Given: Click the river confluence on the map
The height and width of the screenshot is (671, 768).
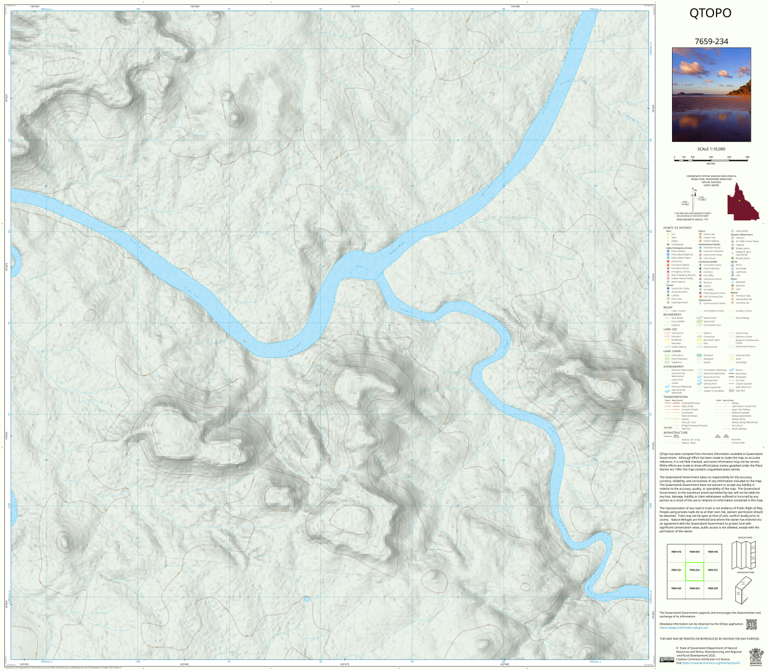Looking at the screenshot, I should 374,266.
